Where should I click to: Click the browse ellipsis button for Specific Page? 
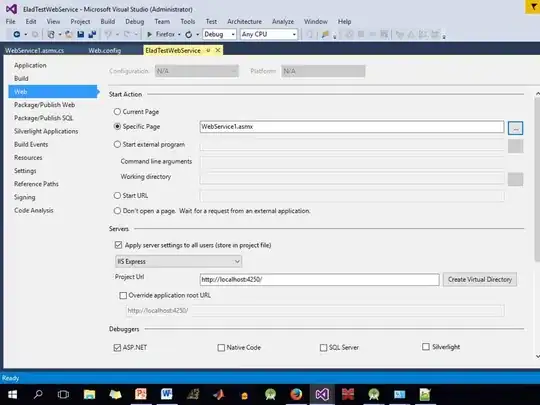[x=516, y=128]
